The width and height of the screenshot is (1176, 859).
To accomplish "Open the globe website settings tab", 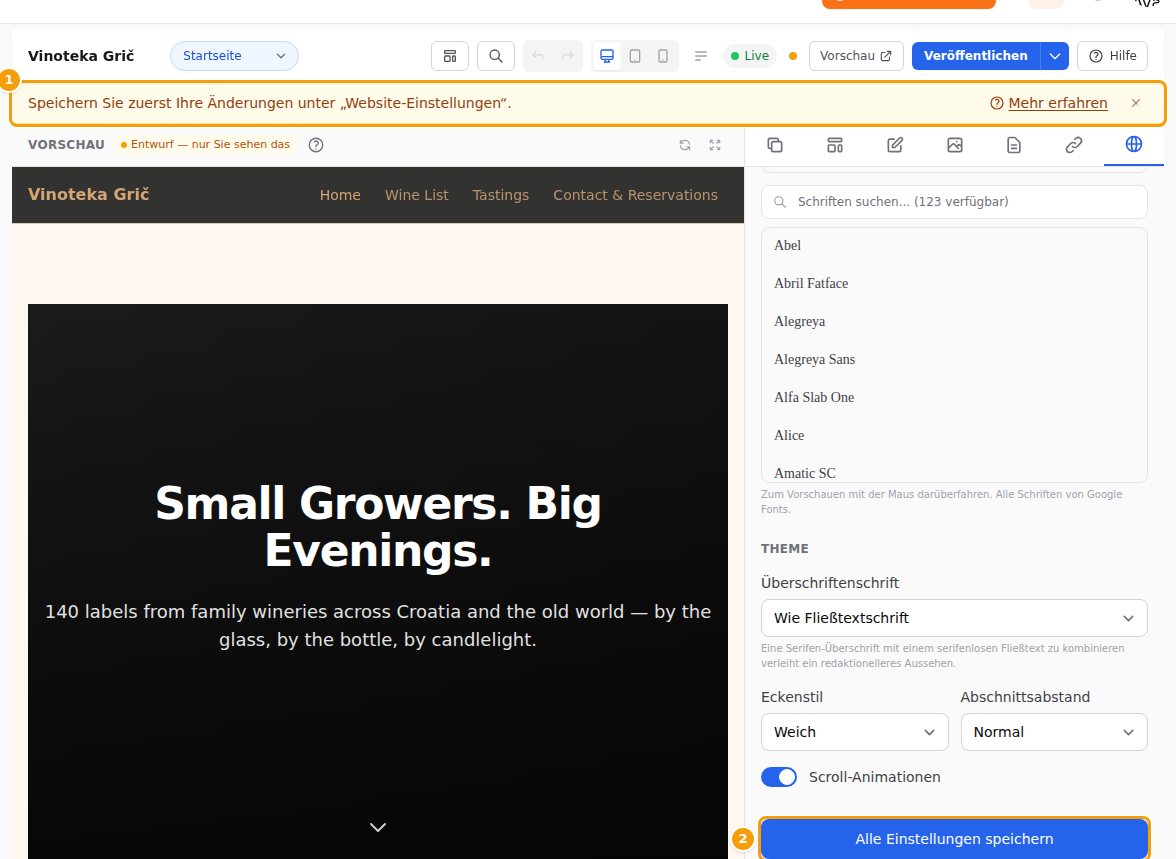I will (x=1134, y=144).
